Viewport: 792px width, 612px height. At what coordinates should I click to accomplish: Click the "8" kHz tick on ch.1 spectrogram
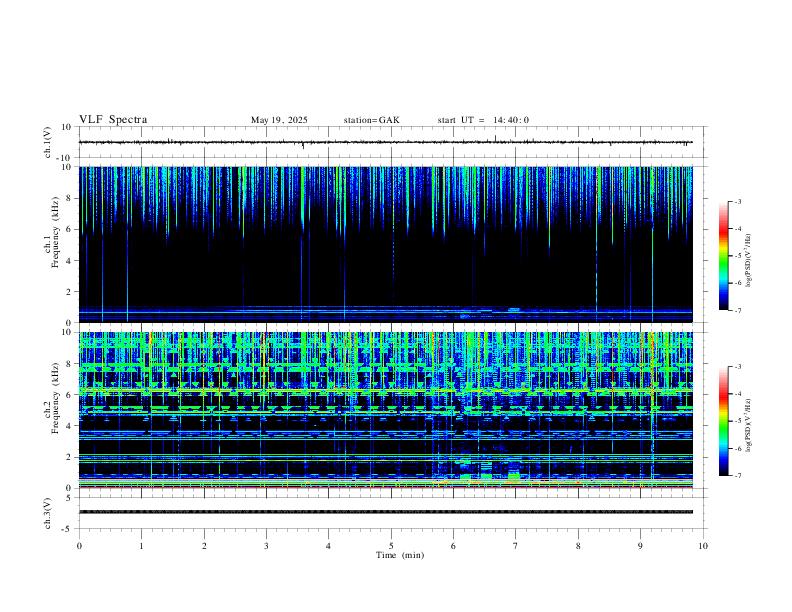pos(70,198)
